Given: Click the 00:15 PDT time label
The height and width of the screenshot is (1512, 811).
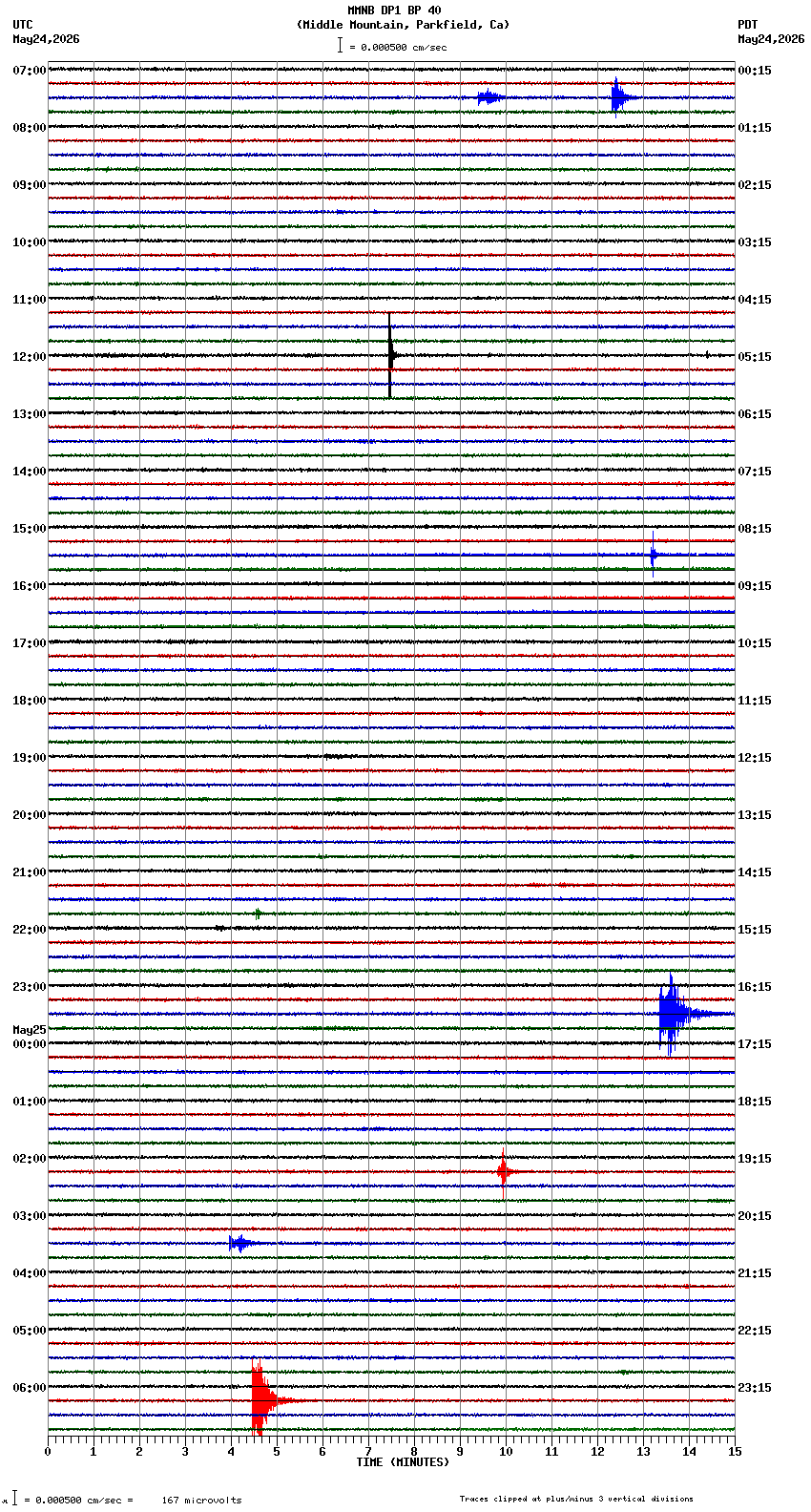Looking at the screenshot, I should pyautogui.click(x=755, y=71).
